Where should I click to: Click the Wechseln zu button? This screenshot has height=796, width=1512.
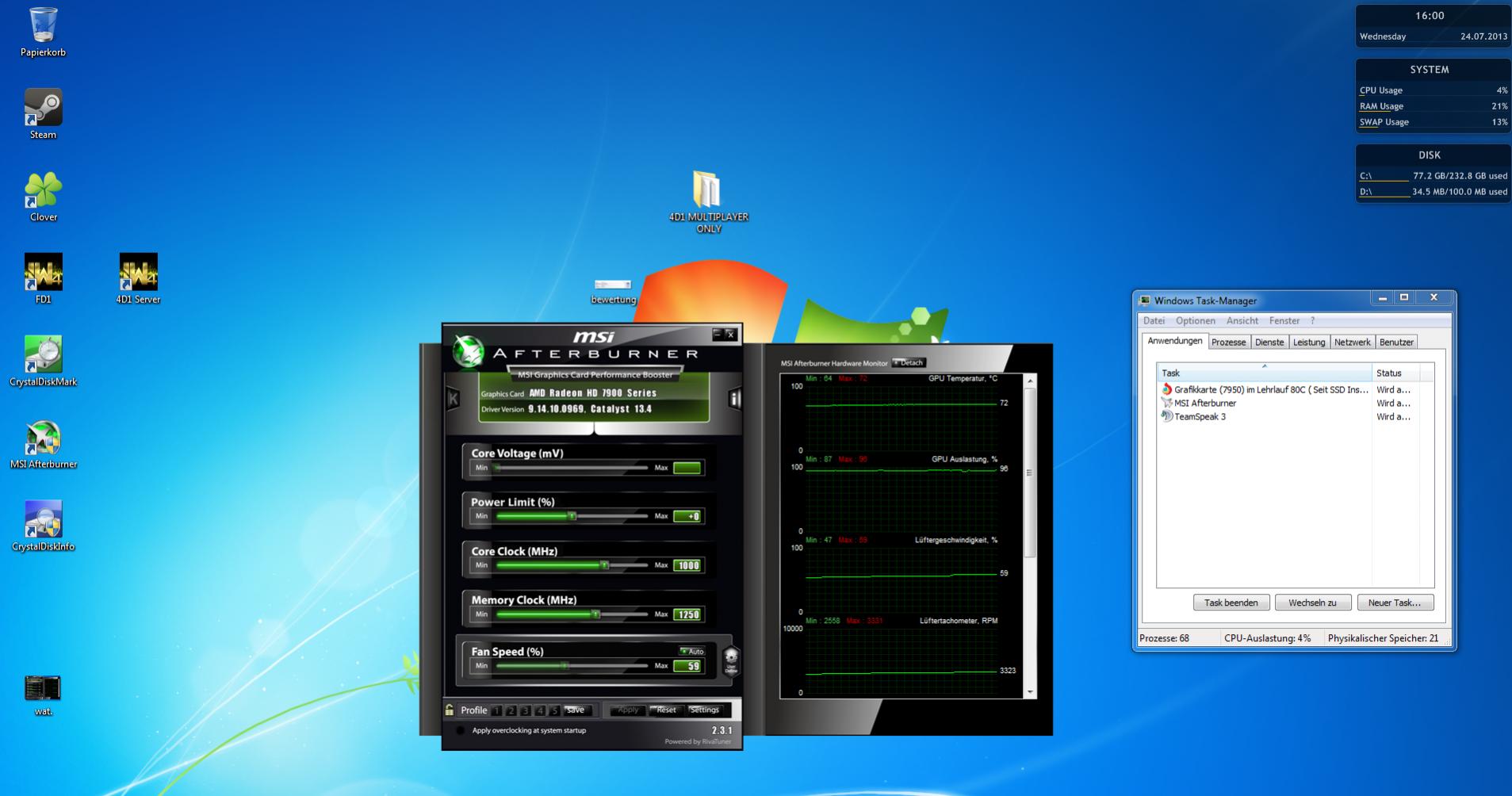[1312, 603]
